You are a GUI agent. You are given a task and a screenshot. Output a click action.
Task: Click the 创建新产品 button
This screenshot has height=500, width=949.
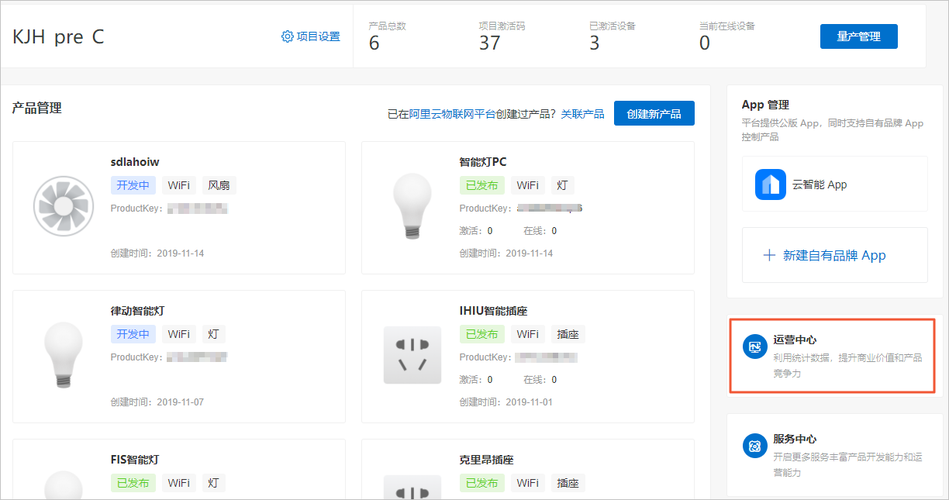click(654, 113)
